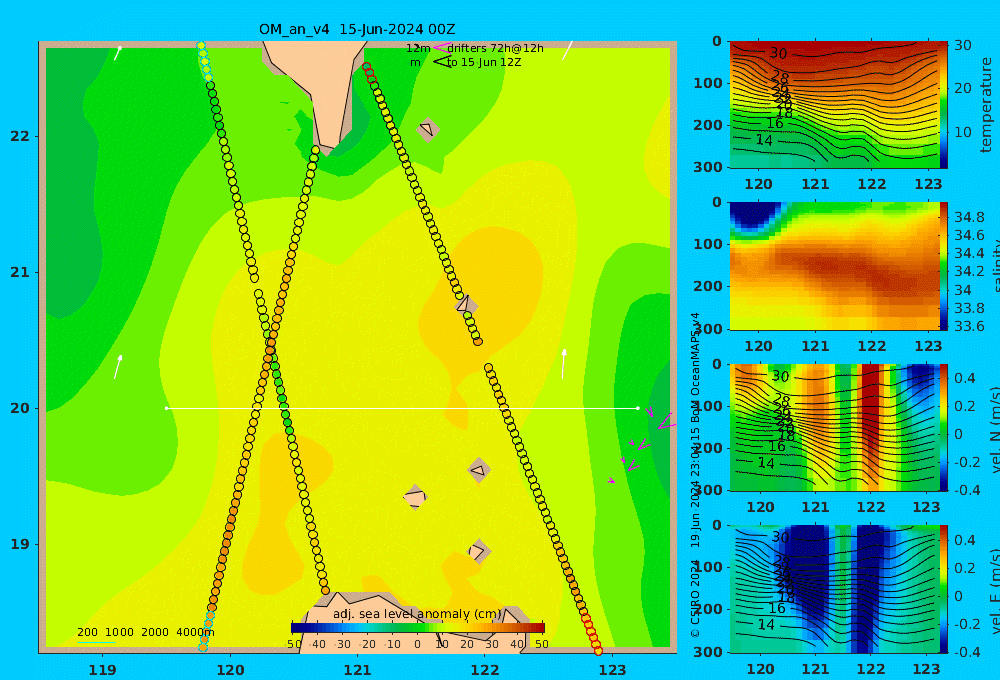Click the white transect line along 20°N

[x=402, y=408]
